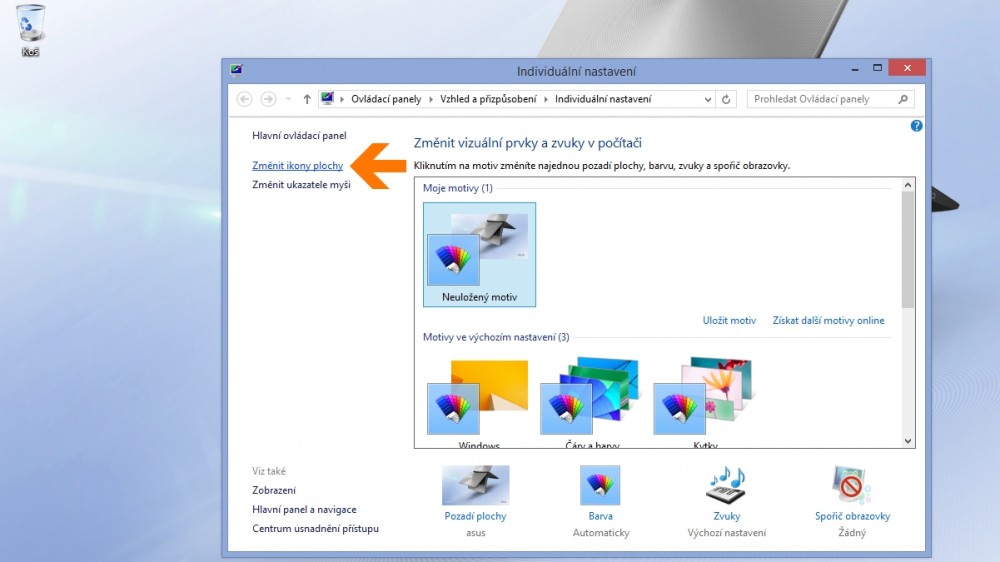
Task: Refresh the address bar view
Action: (x=727, y=99)
